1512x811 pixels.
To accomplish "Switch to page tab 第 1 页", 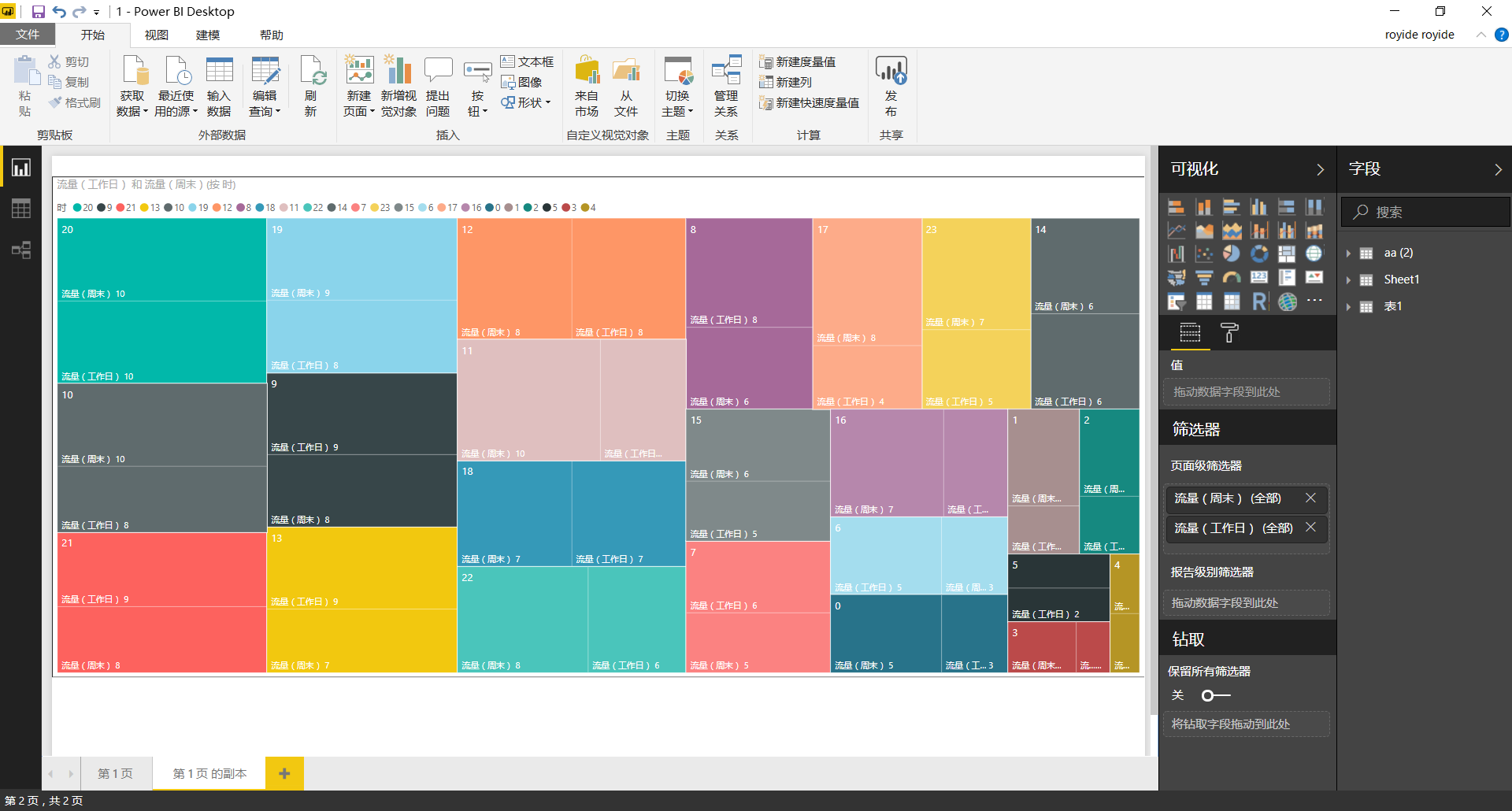I will coord(115,774).
